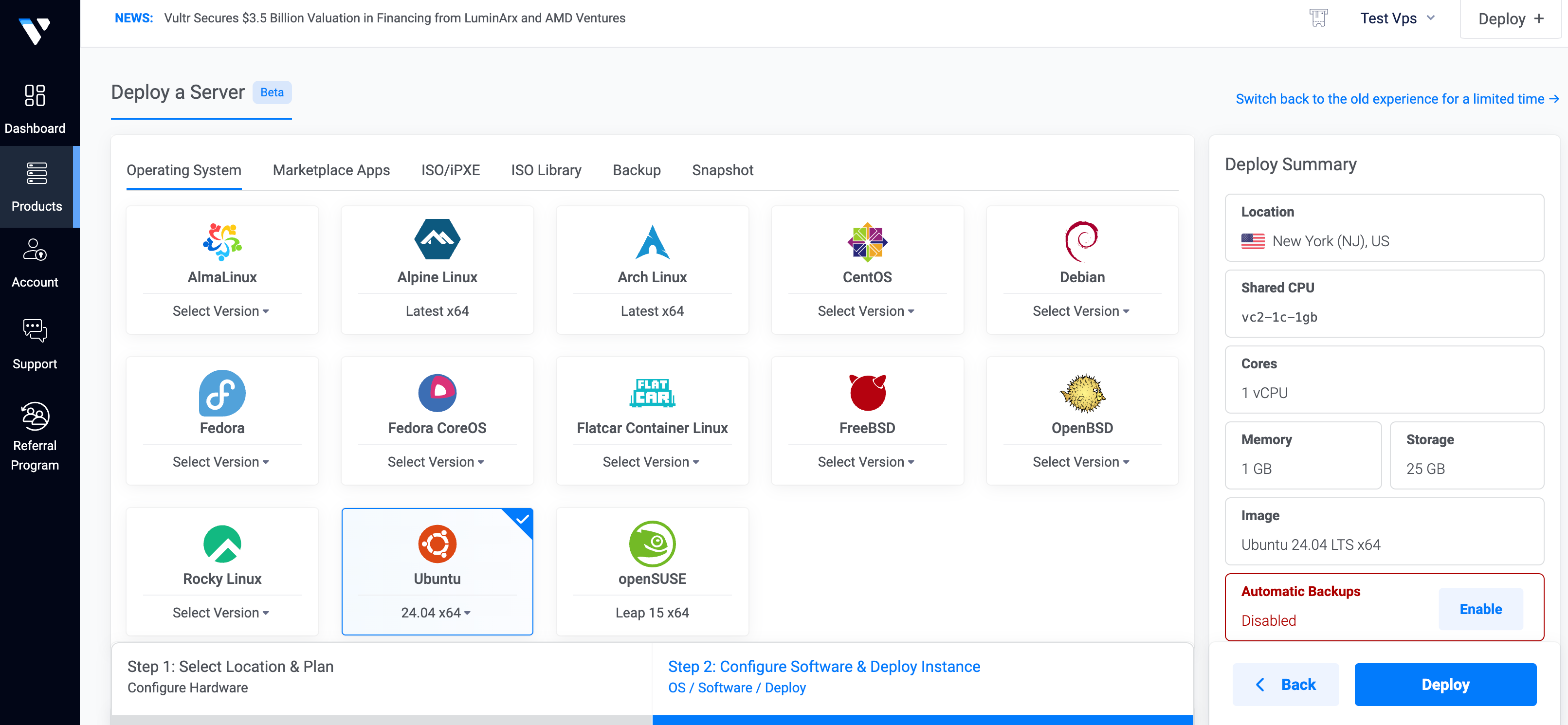Open the Test Vps account dropdown
This screenshot has width=1568, height=725.
(x=1398, y=18)
